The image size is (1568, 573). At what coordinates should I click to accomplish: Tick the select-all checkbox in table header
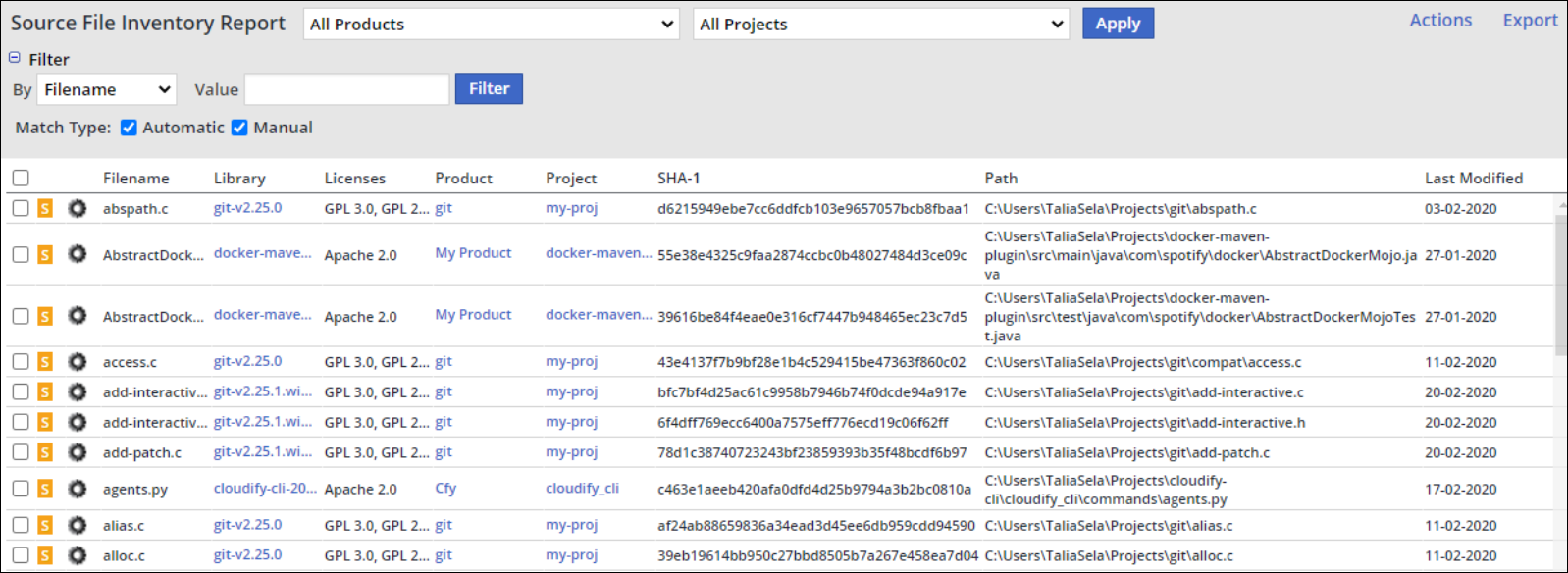(21, 178)
